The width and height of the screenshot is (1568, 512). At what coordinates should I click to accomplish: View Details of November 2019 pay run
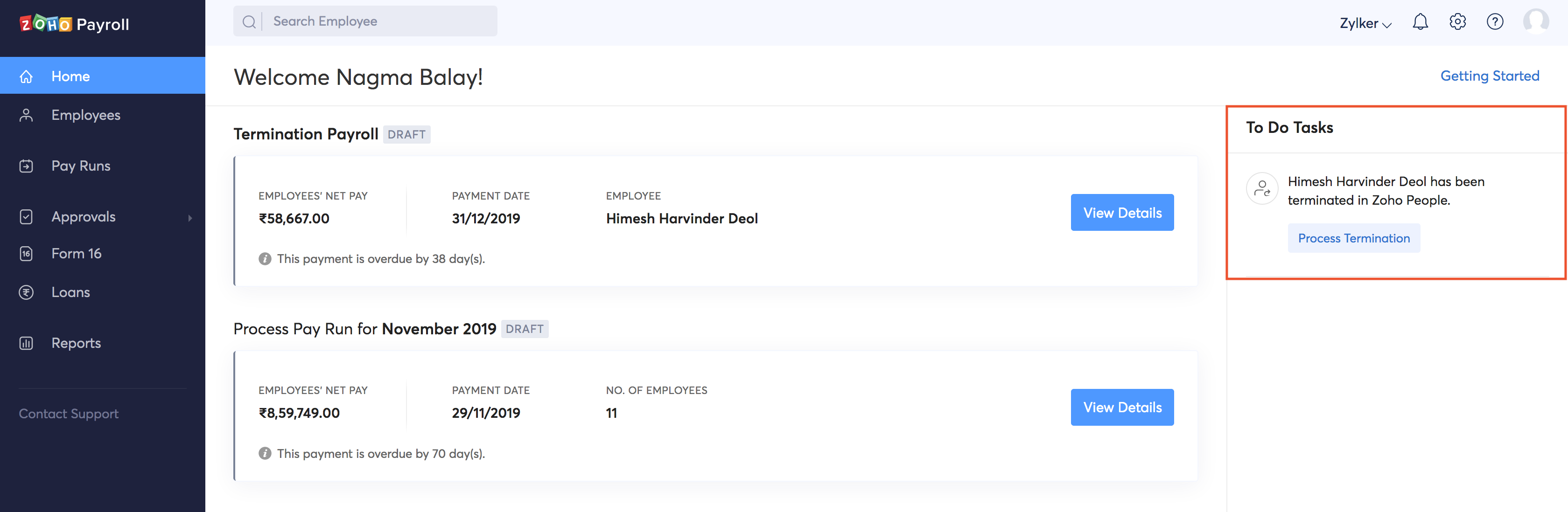click(1122, 408)
